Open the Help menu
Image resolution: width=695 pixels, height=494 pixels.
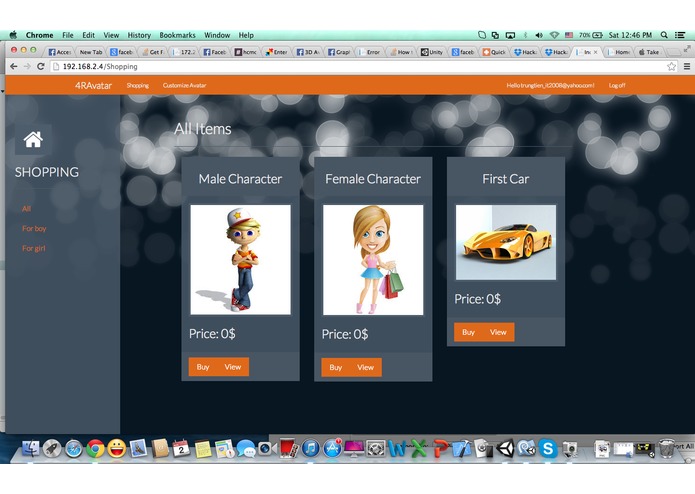[x=246, y=35]
